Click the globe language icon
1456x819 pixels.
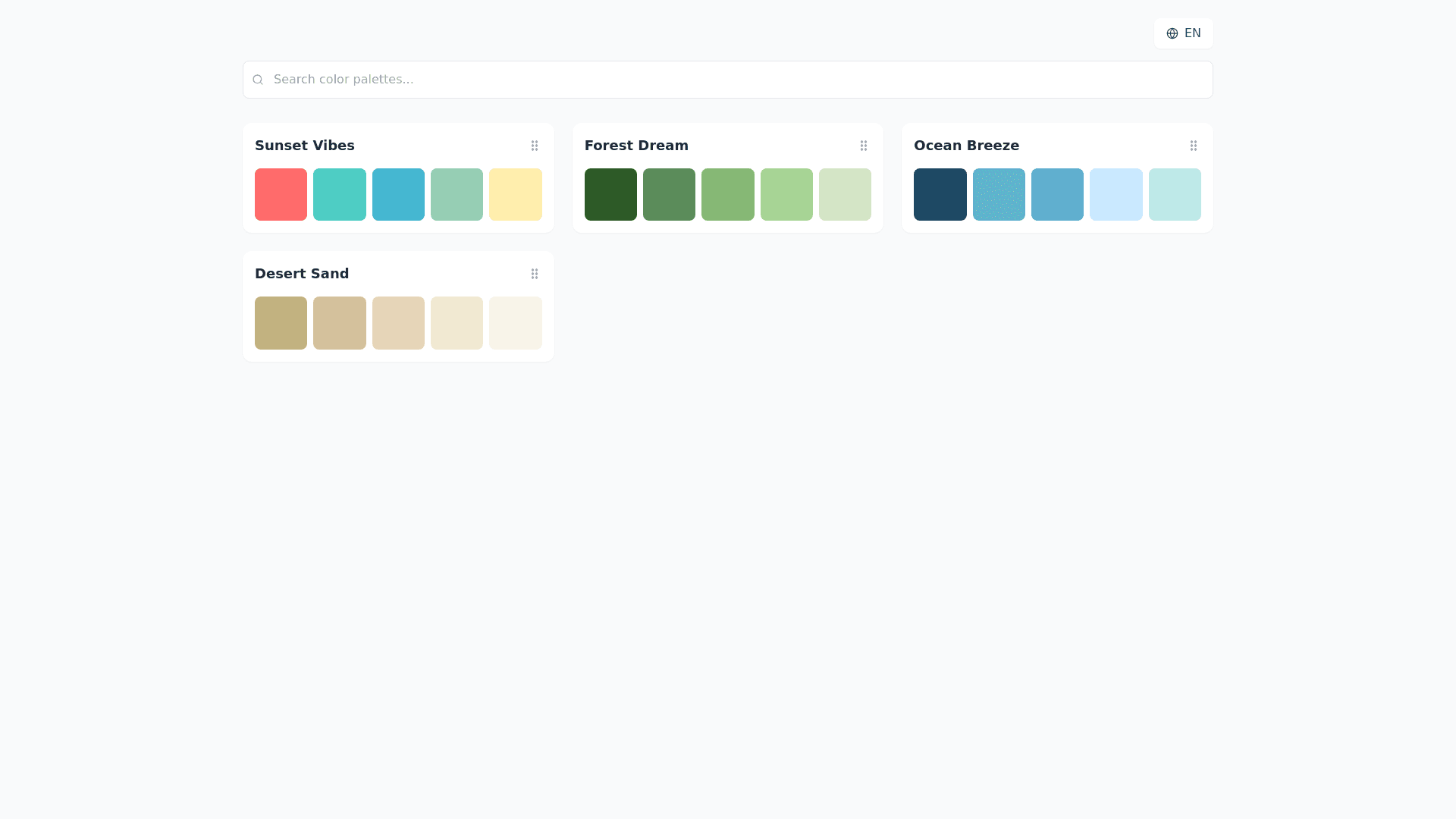coord(1172,33)
